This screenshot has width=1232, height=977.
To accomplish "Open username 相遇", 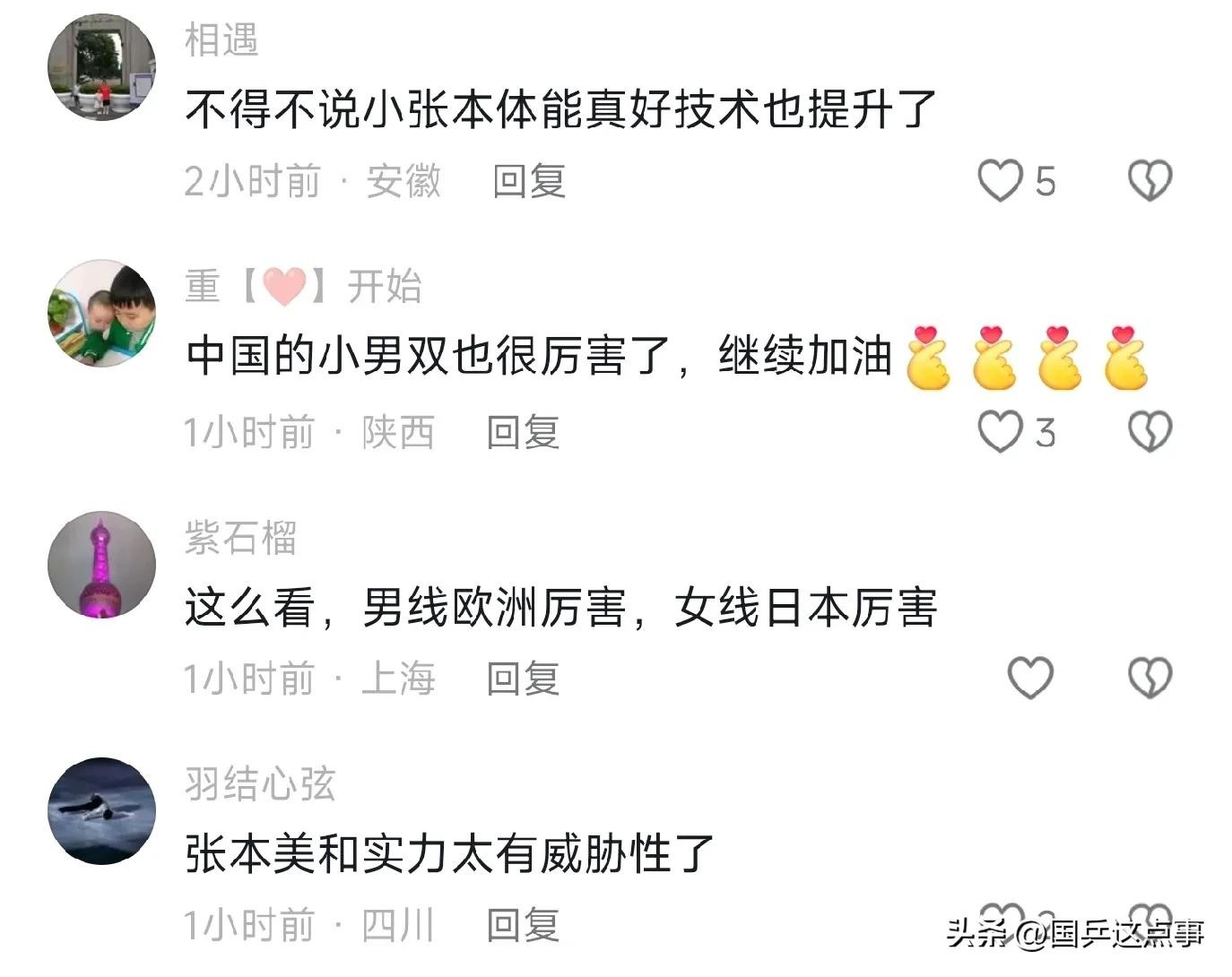I will click(x=221, y=40).
